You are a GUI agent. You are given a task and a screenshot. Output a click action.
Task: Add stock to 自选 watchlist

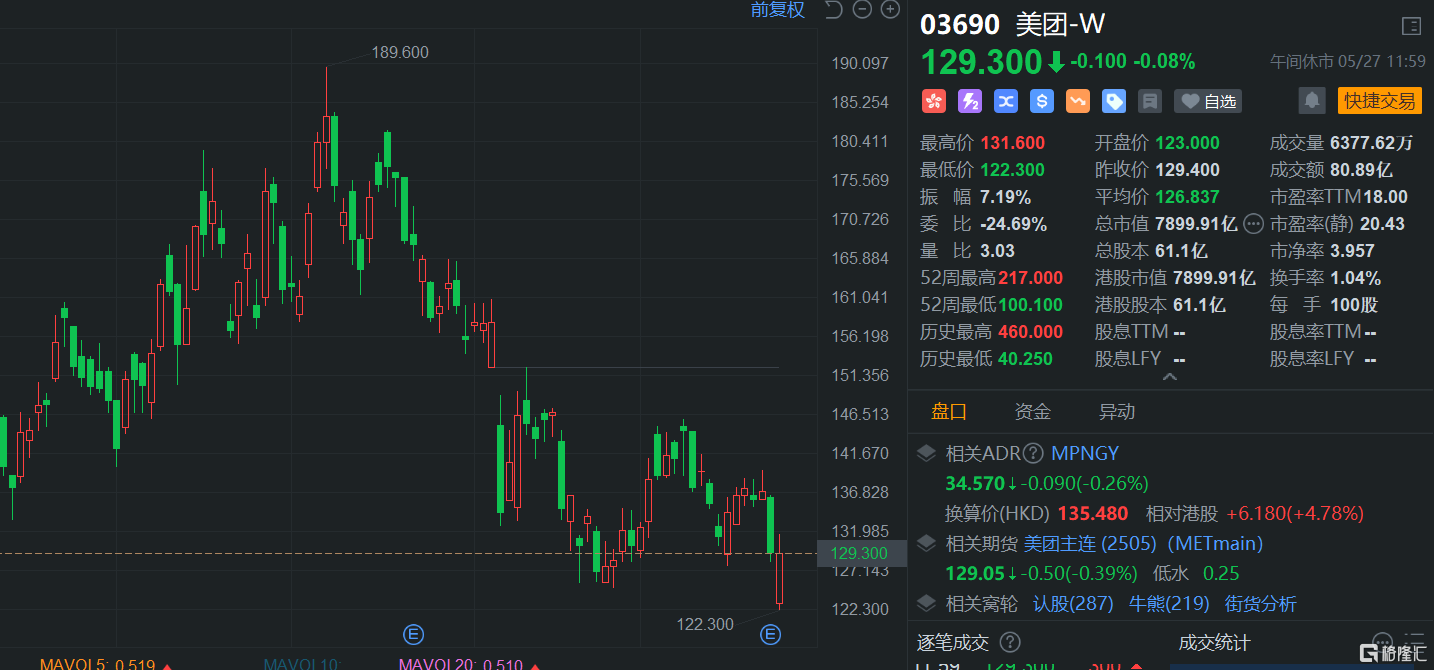point(1207,101)
